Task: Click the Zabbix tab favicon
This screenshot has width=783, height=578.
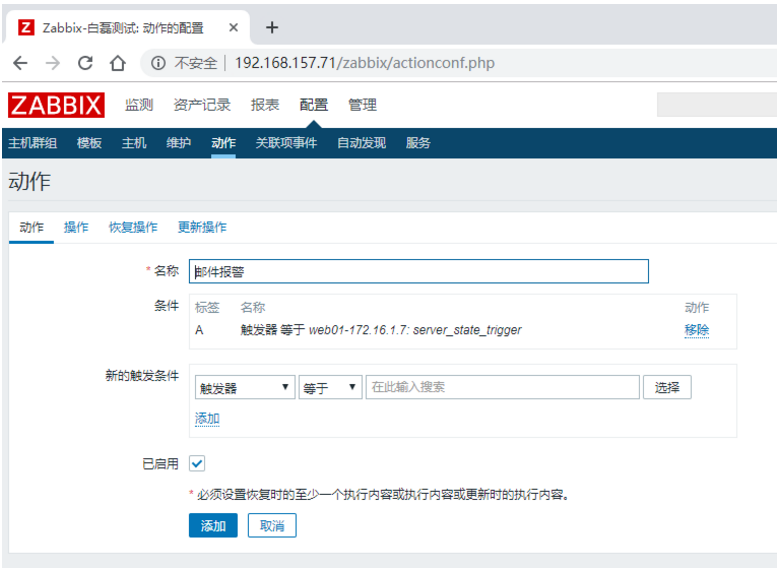Action: pyautogui.click(x=26, y=27)
